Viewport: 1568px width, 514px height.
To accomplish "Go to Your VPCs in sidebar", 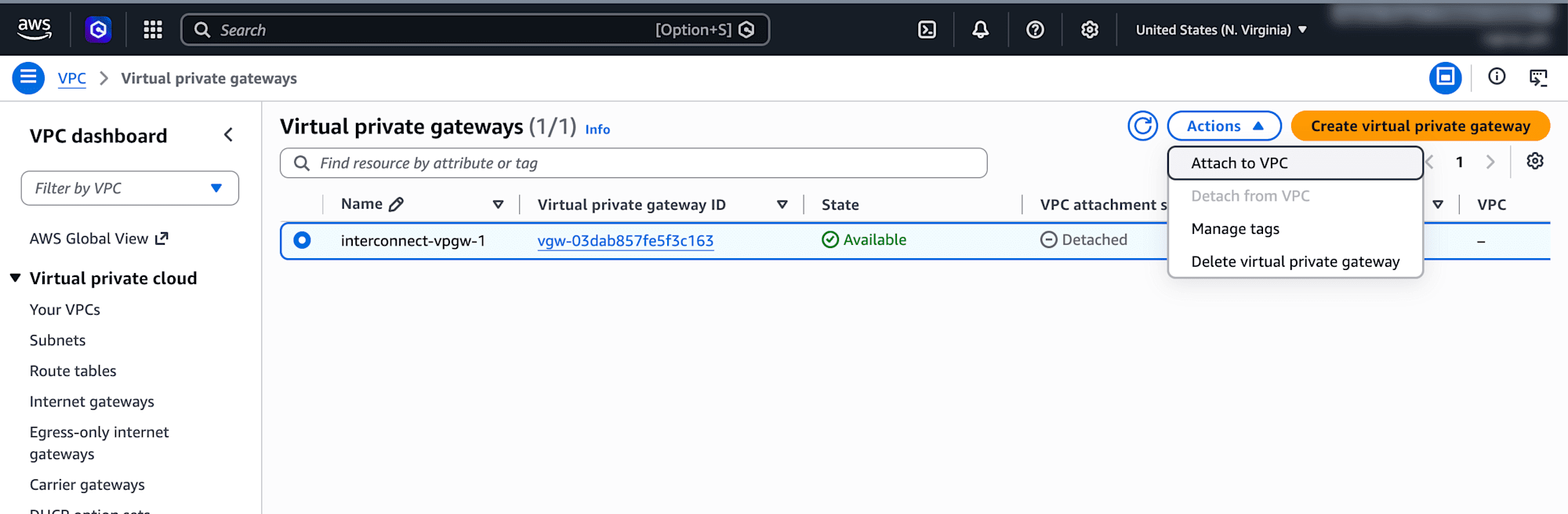I will coord(65,310).
